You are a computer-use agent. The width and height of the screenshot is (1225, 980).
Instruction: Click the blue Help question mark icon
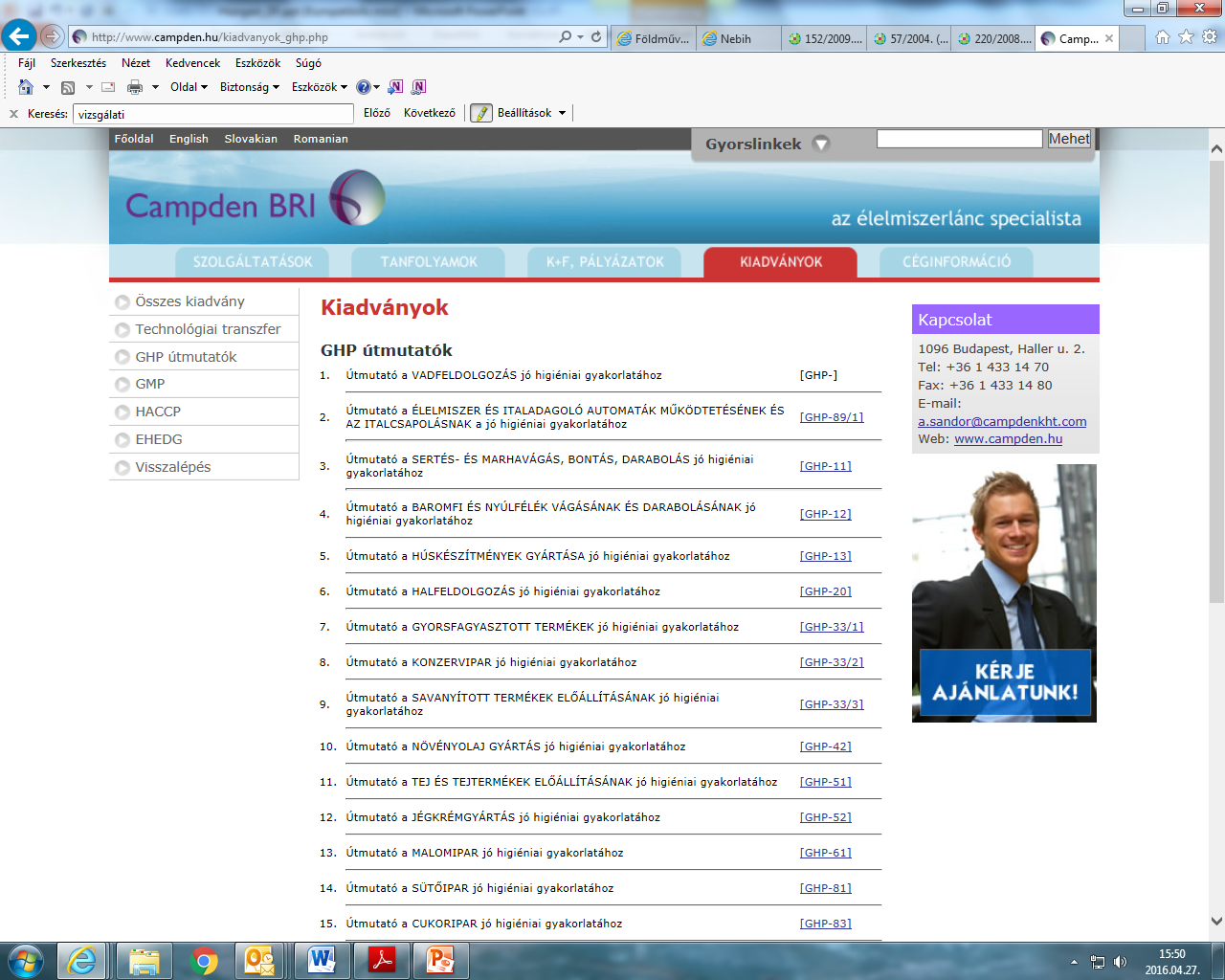click(x=364, y=87)
